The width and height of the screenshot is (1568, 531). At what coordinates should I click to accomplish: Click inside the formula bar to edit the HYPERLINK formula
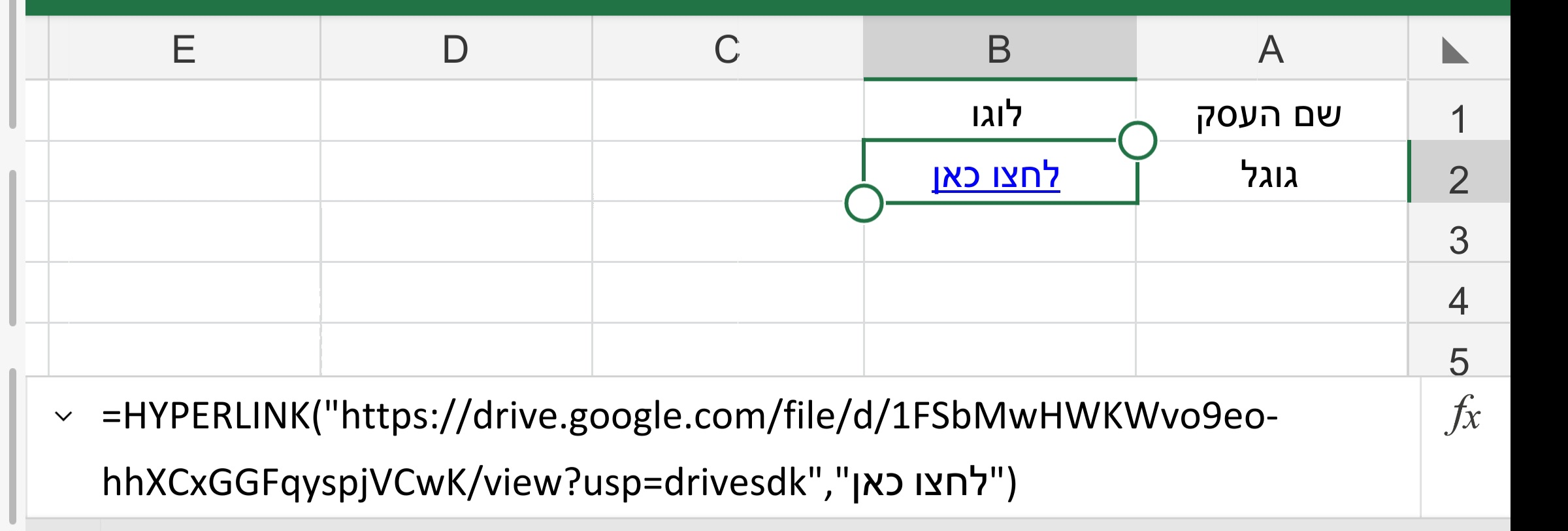click(653, 451)
